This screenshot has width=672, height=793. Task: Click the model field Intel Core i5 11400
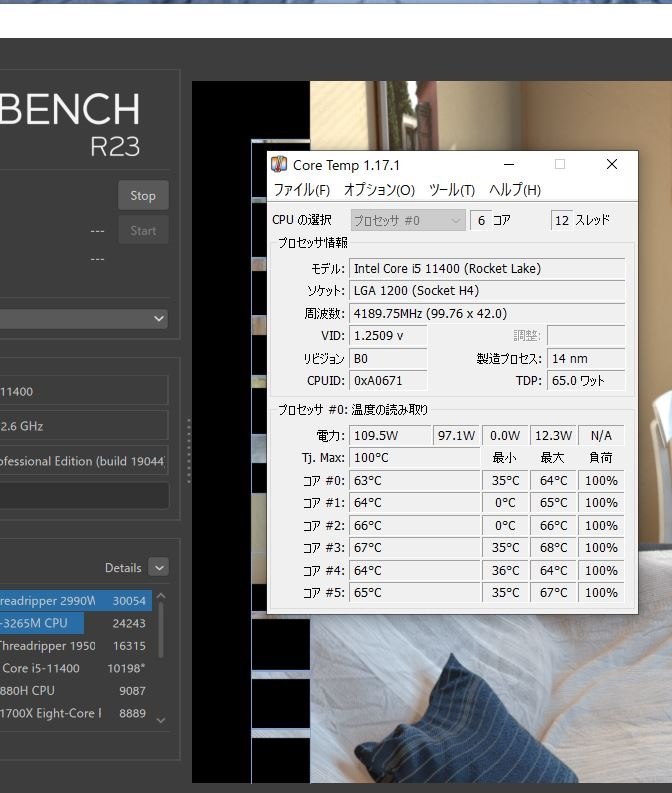pyautogui.click(x=487, y=269)
